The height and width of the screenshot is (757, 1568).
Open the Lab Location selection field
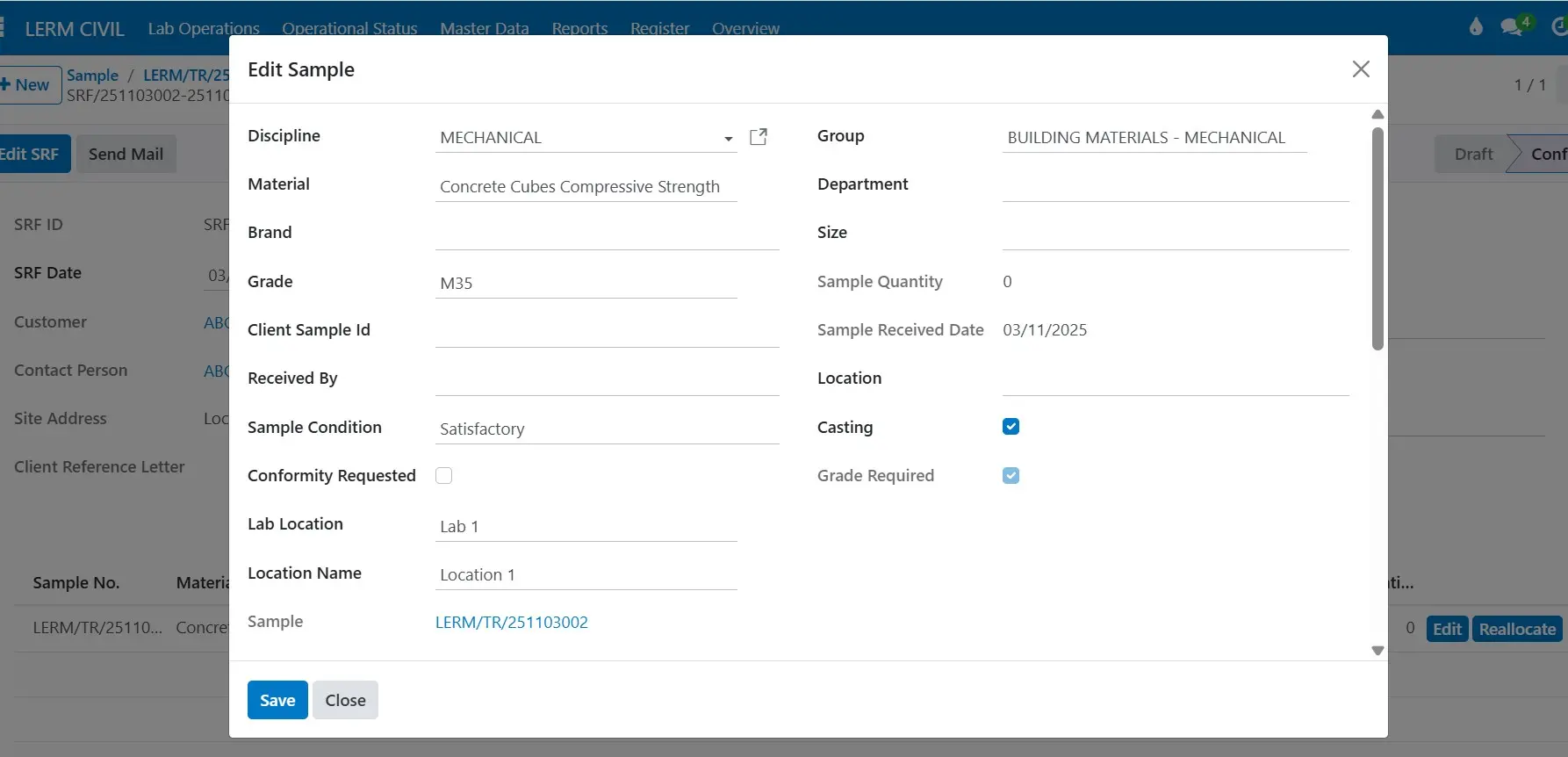[x=585, y=527]
